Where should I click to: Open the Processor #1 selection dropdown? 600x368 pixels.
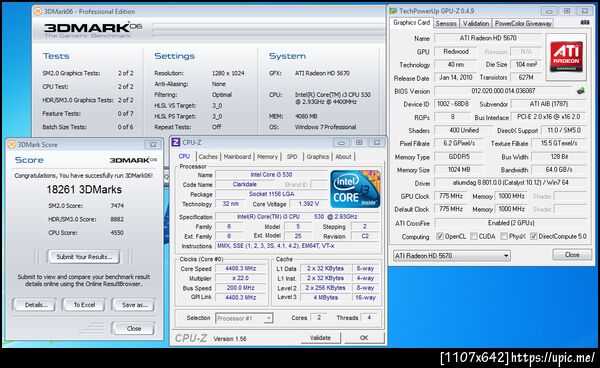pos(244,318)
